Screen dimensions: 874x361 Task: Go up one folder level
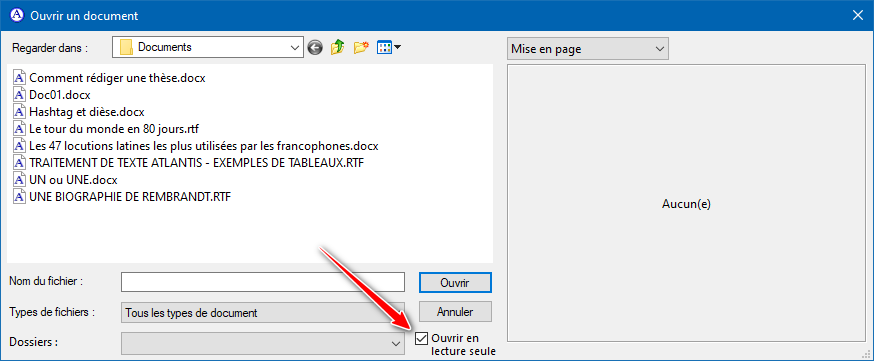point(337,48)
